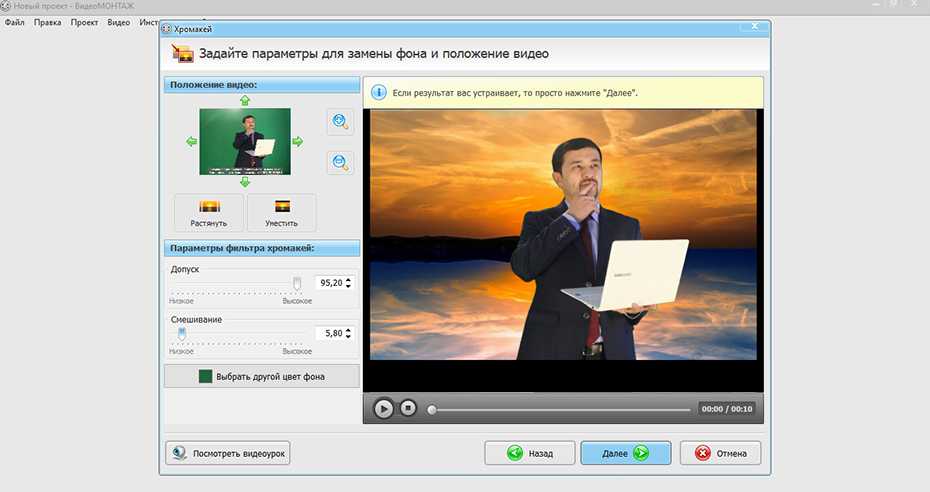Click the Допуск value input field

coord(329,283)
